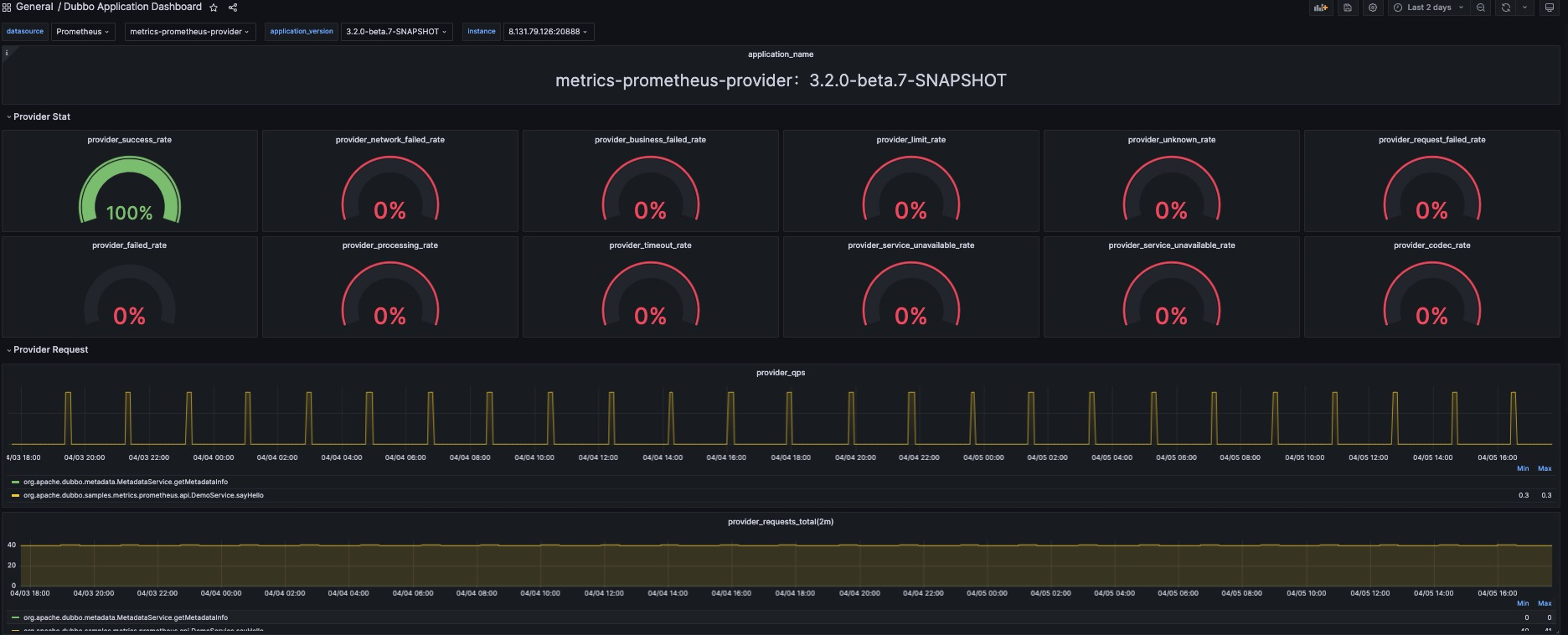
Task: Zoom out the time range
Action: (1481, 8)
